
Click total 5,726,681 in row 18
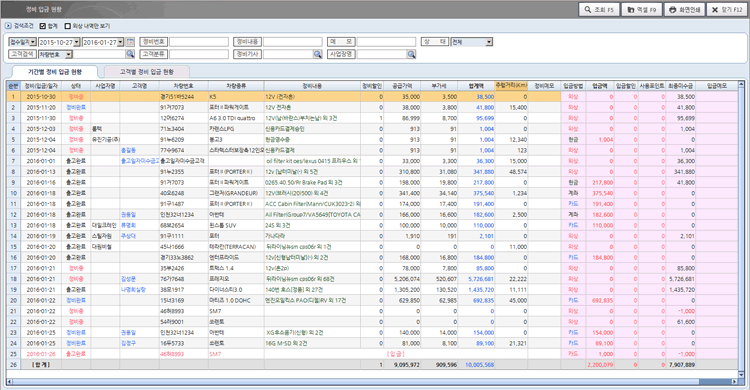[481, 279]
